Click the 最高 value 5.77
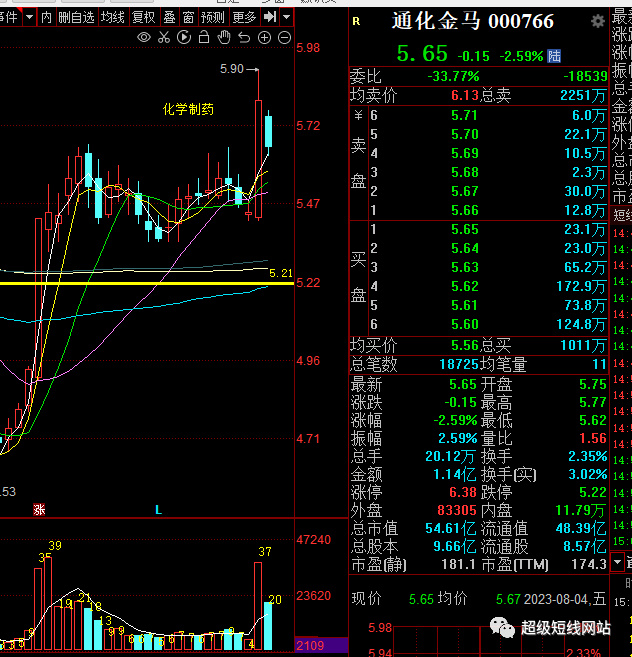Viewport: 632px width, 657px height. 593,403
